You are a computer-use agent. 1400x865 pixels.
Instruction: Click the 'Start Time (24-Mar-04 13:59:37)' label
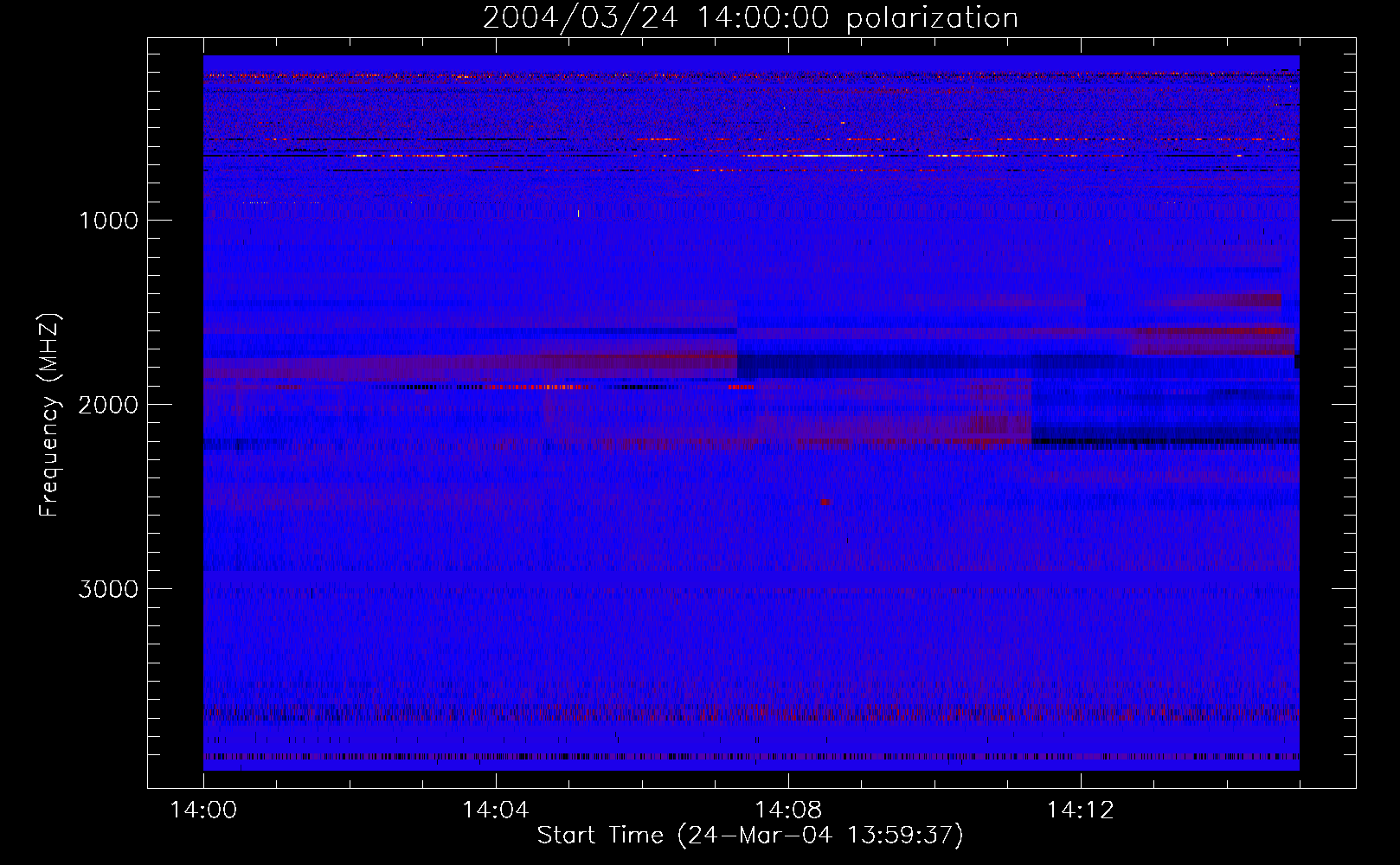click(x=750, y=836)
